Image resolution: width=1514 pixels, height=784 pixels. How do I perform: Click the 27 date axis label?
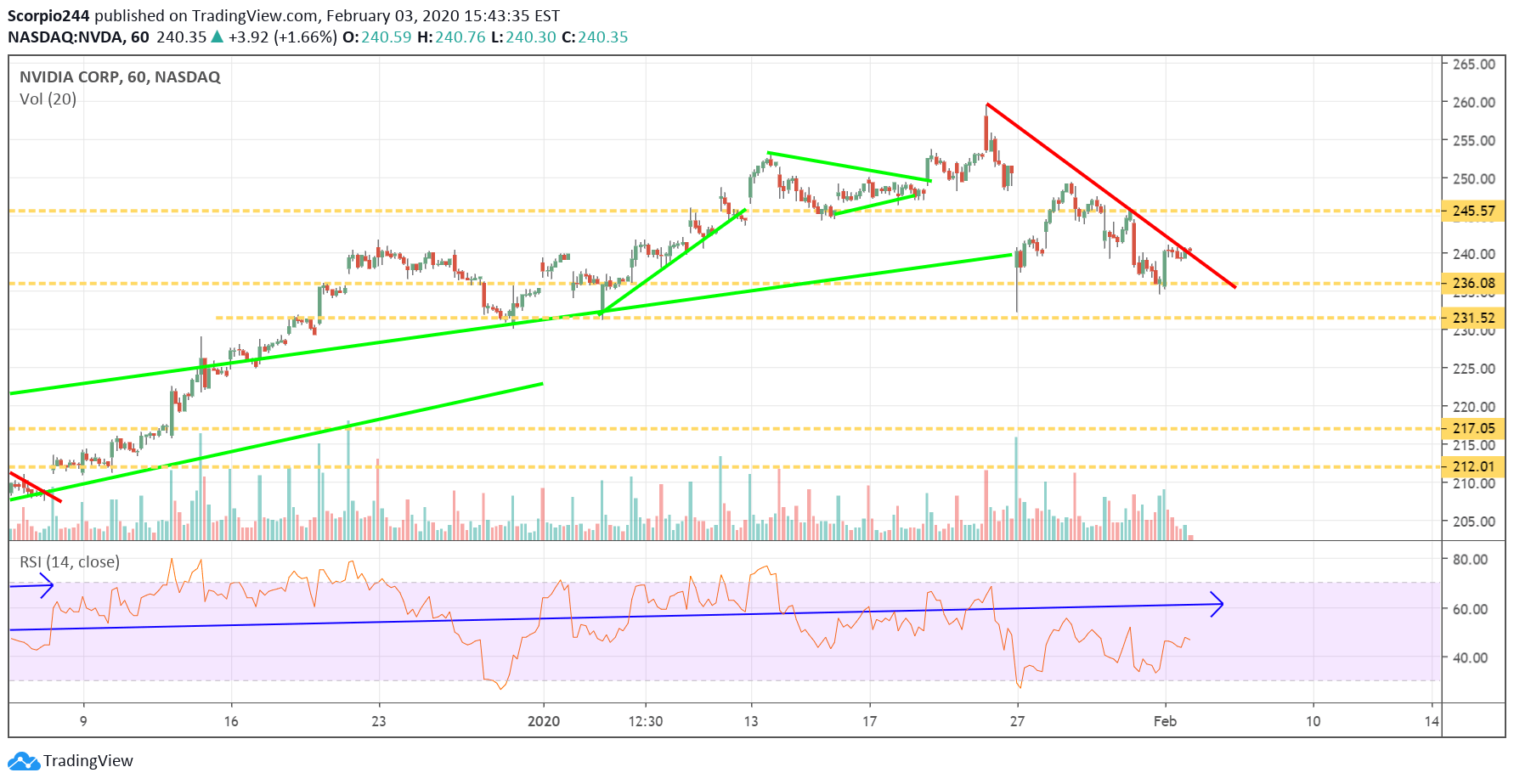coord(1017,721)
